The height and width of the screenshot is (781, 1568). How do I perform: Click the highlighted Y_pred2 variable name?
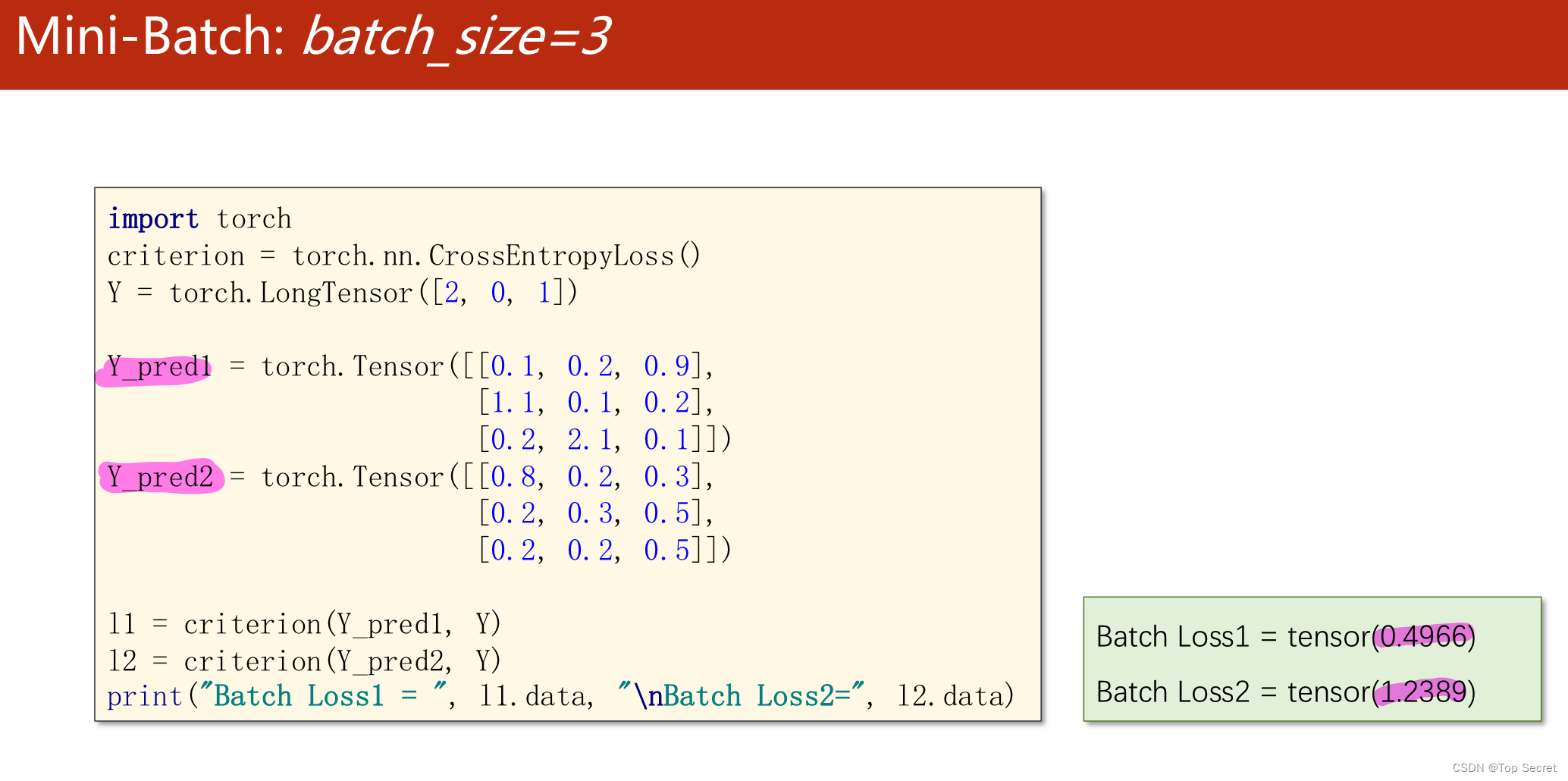point(160,477)
